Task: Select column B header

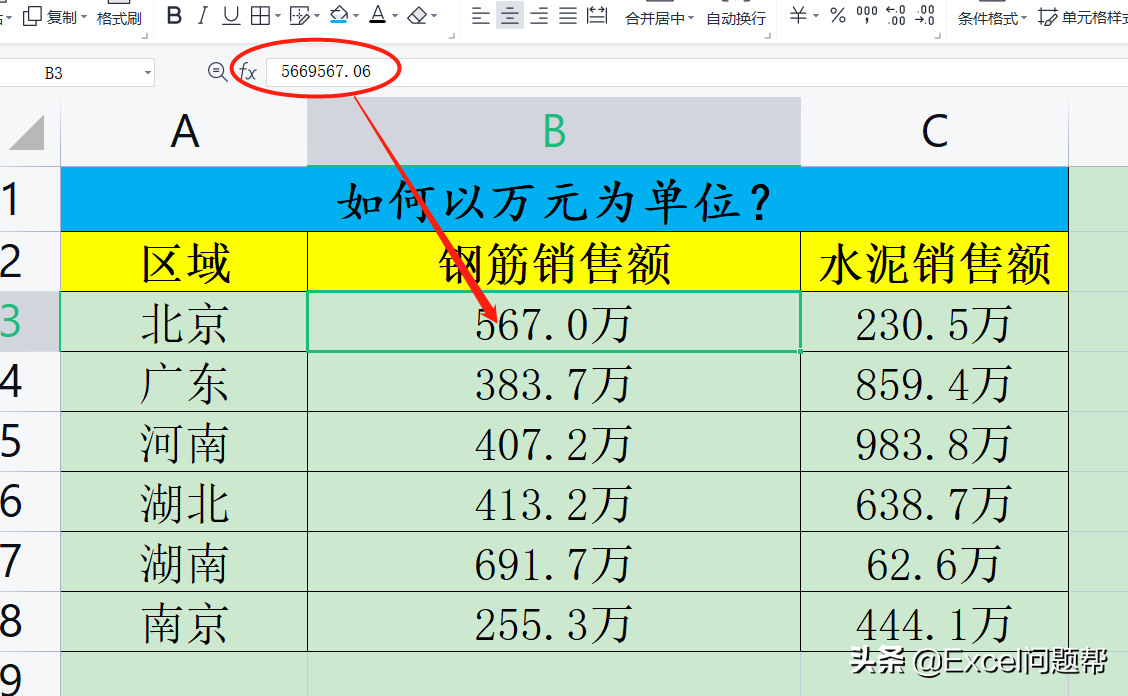Action: click(554, 132)
